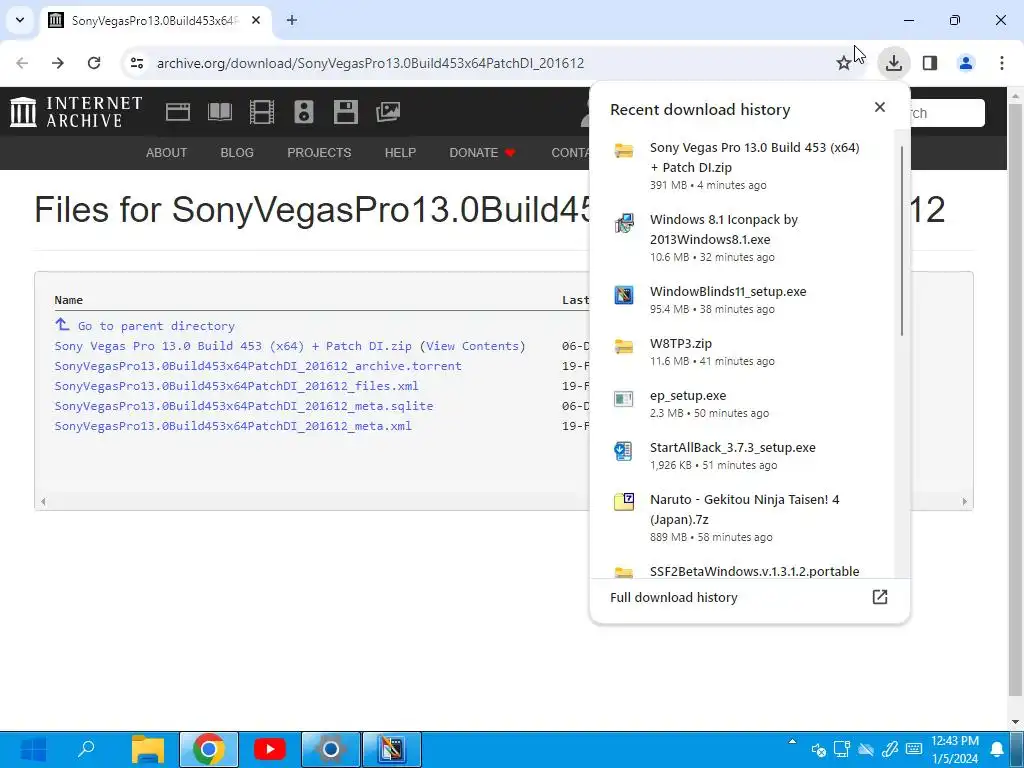Open the Chrome profile avatar
Screen dimensions: 1024x768
pyautogui.click(x=965, y=63)
